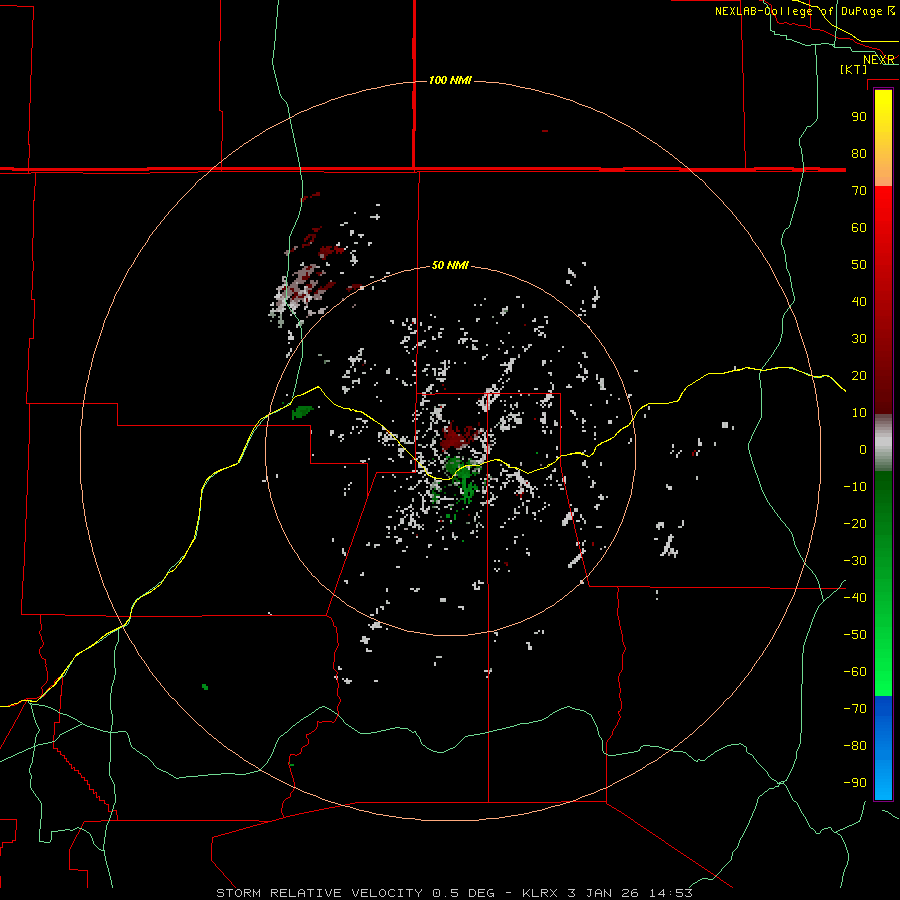The height and width of the screenshot is (900, 900).
Task: Click the "90" value on velocity scale
Action: (859, 117)
